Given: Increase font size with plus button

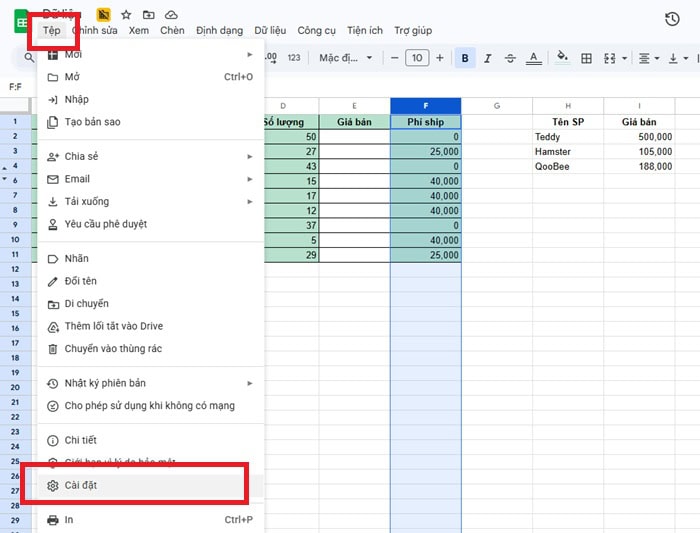Looking at the screenshot, I should pyautogui.click(x=440, y=58).
